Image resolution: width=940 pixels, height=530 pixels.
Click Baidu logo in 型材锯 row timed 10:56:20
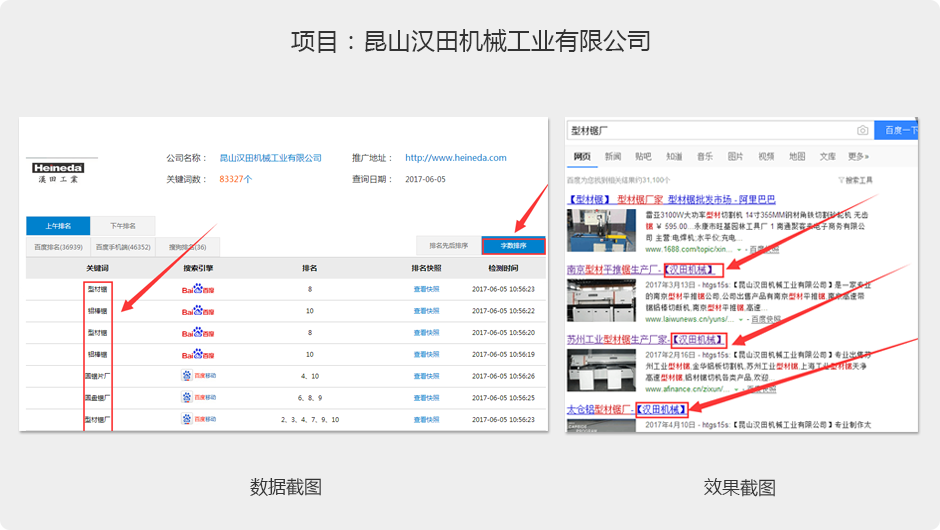click(198, 332)
